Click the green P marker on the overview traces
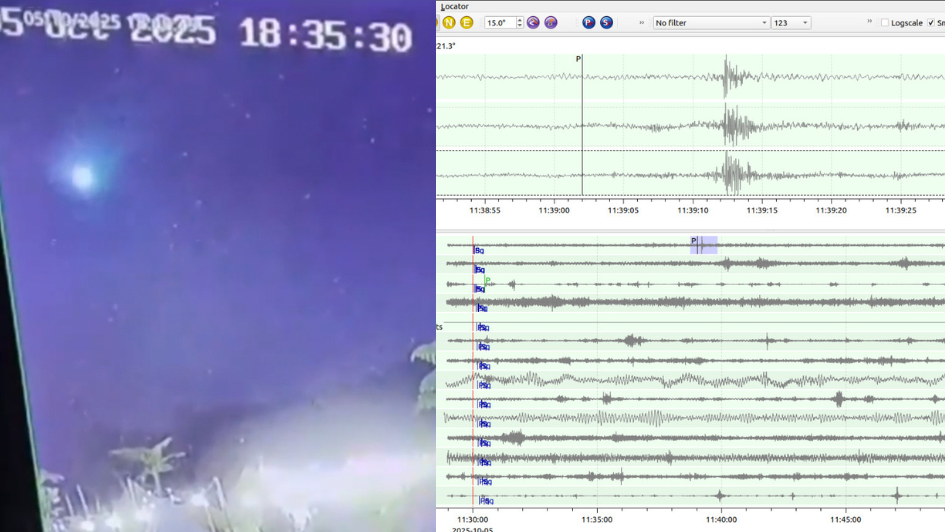 487,281
